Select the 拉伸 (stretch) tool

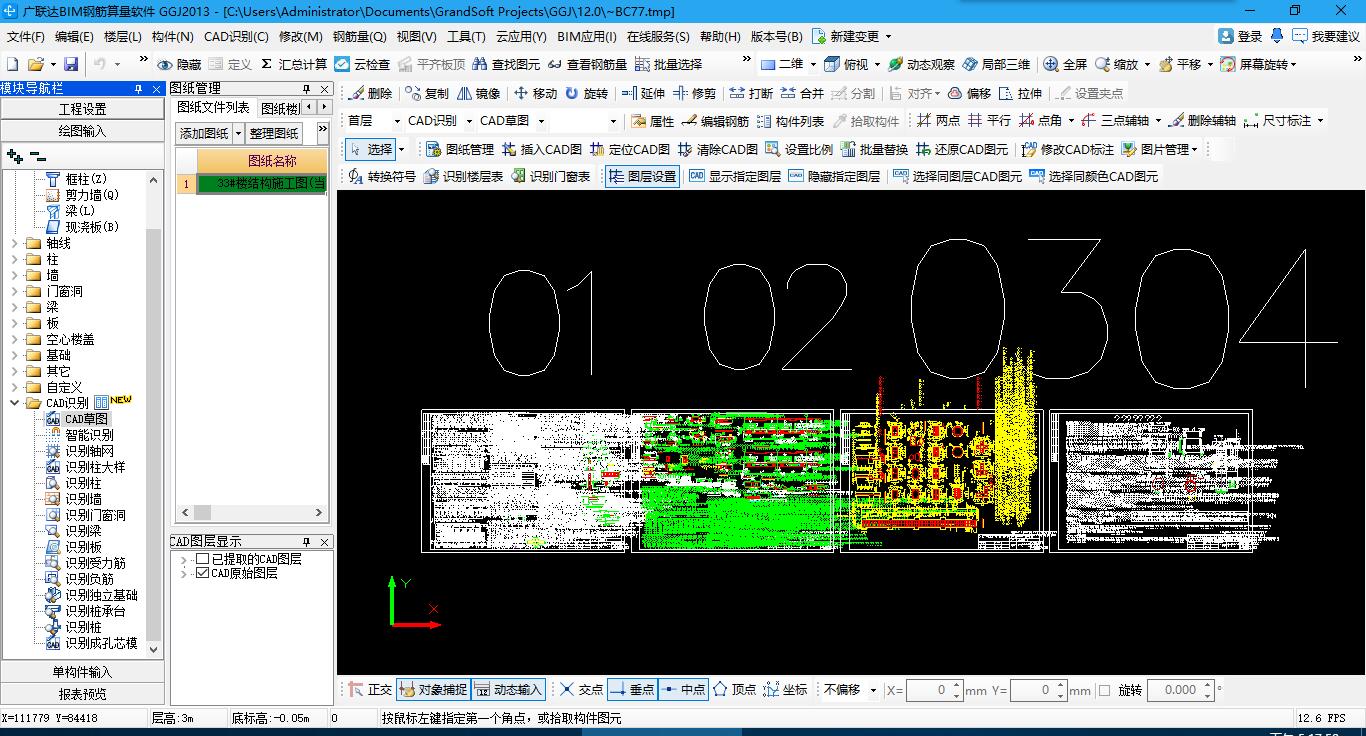coord(1020,93)
